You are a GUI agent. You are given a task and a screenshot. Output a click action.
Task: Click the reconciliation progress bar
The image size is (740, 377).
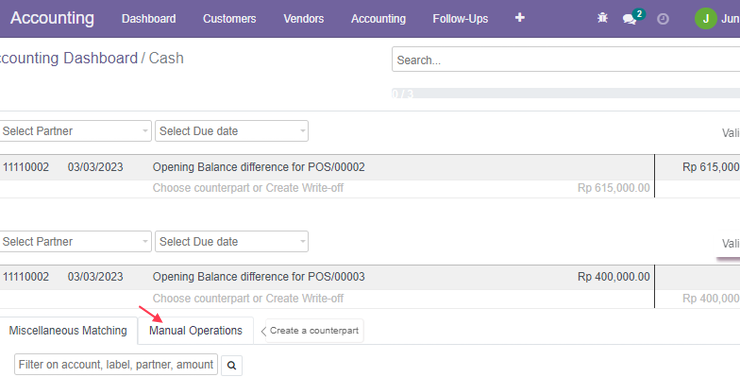(x=566, y=93)
